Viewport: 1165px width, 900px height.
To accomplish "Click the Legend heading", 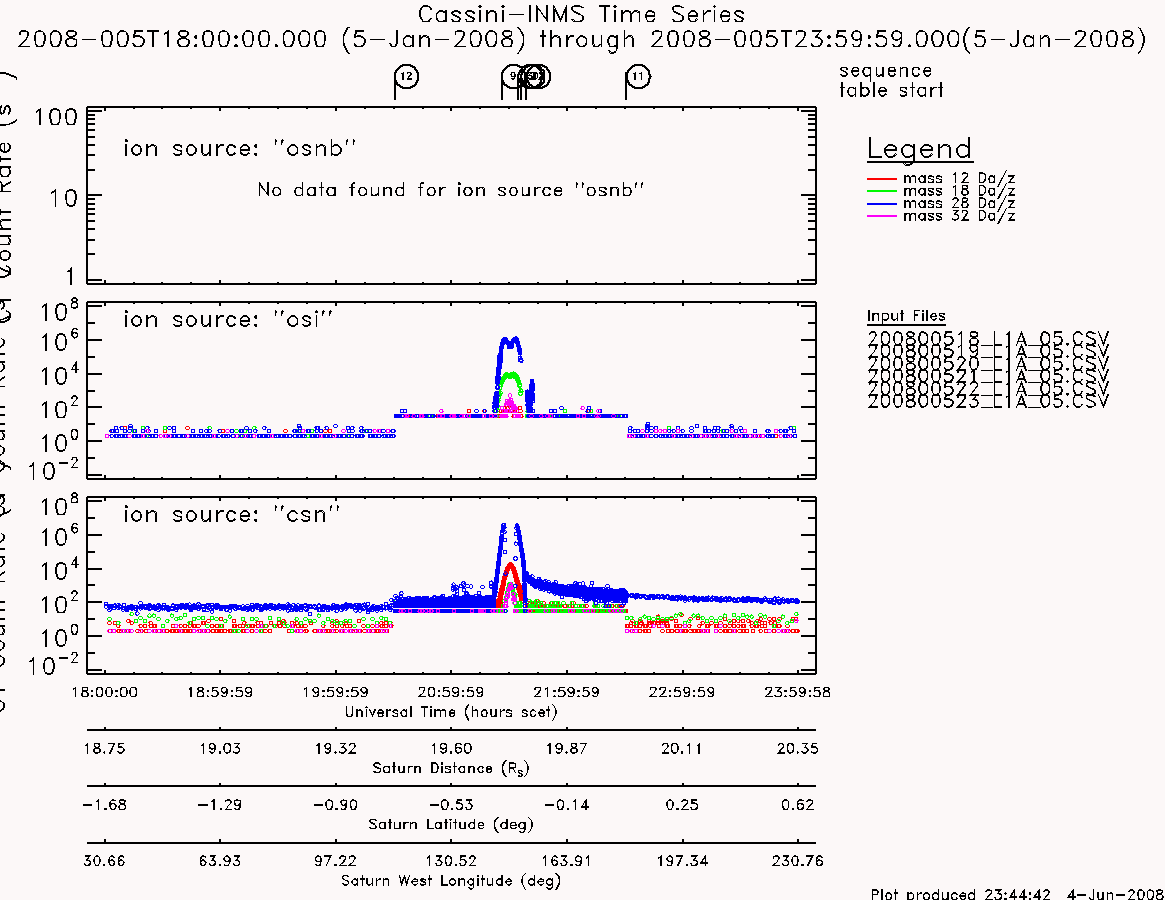I will [x=919, y=149].
